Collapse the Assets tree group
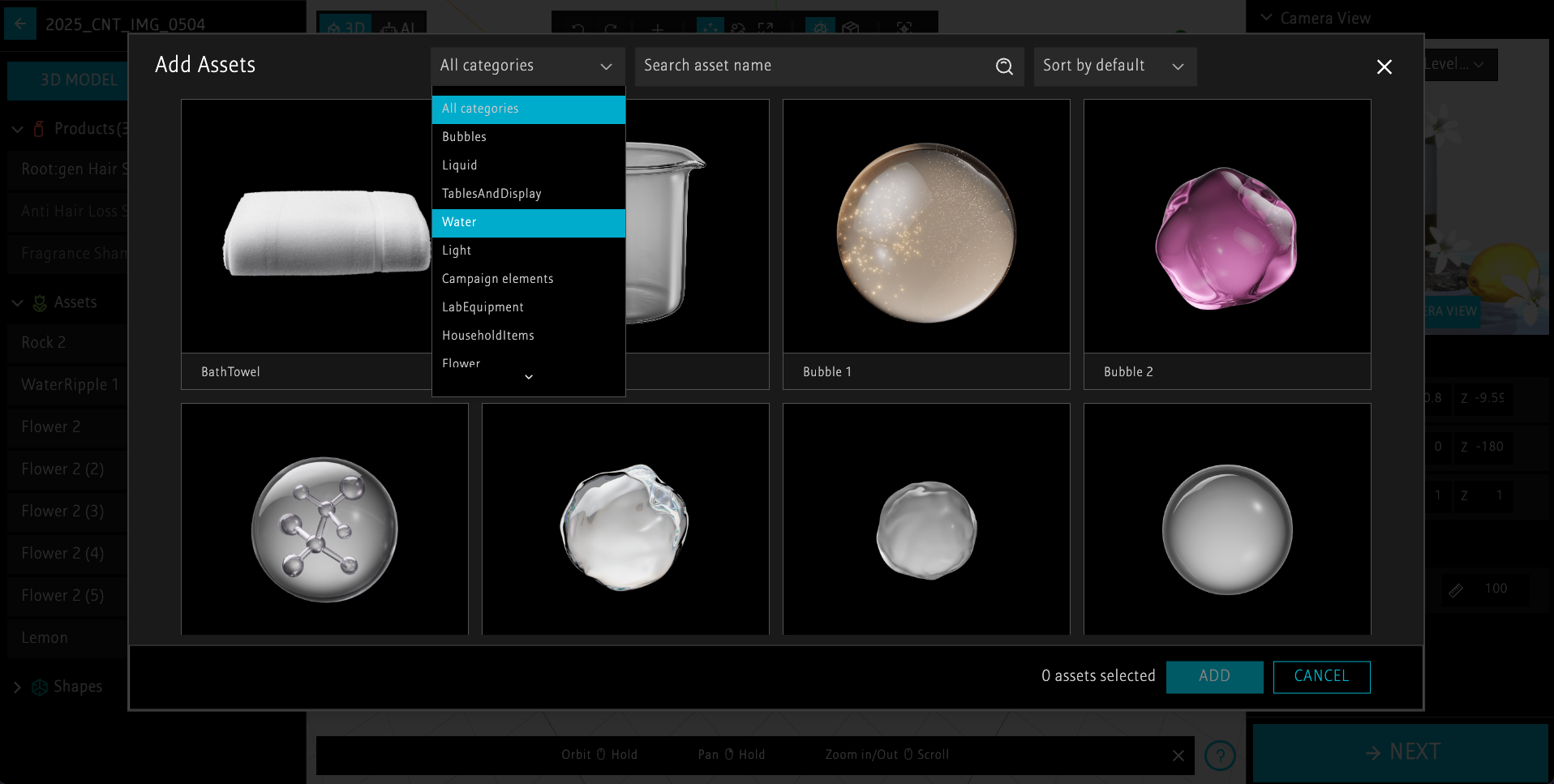Screen dimensions: 1554x784 click(17, 303)
